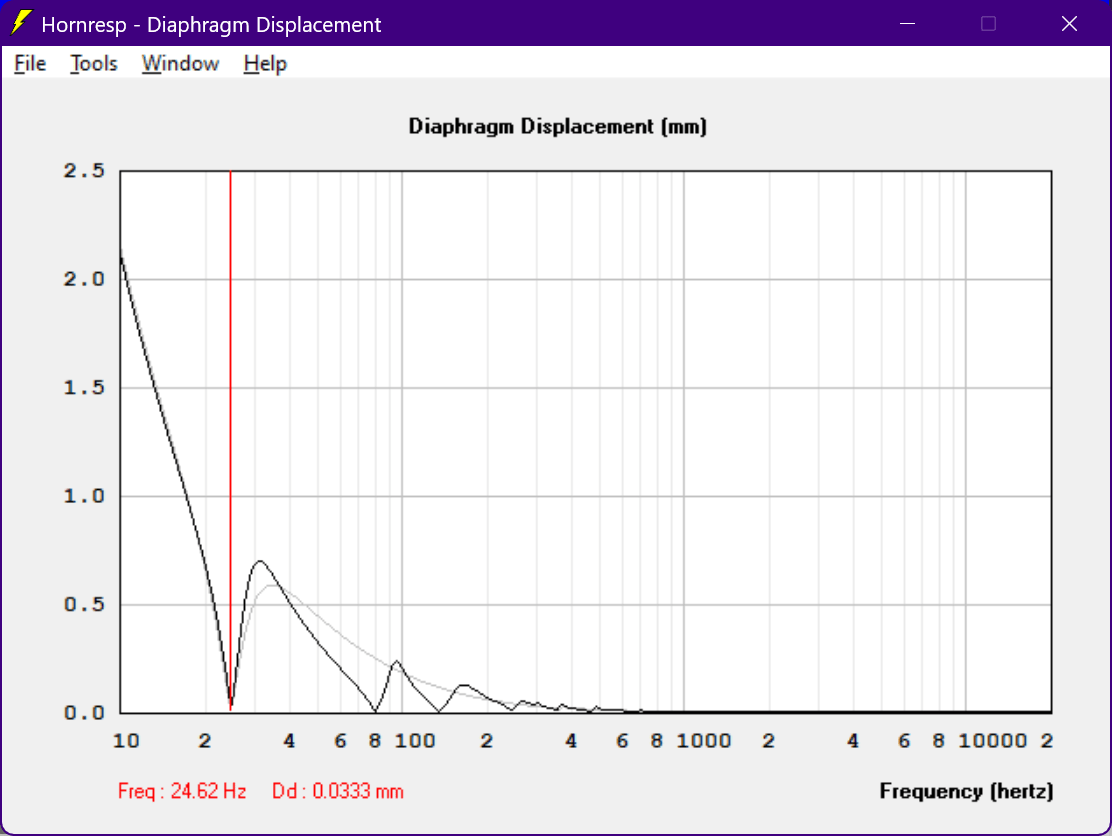Image resolution: width=1112 pixels, height=836 pixels.
Task: Open the Window menu
Action: click(180, 64)
